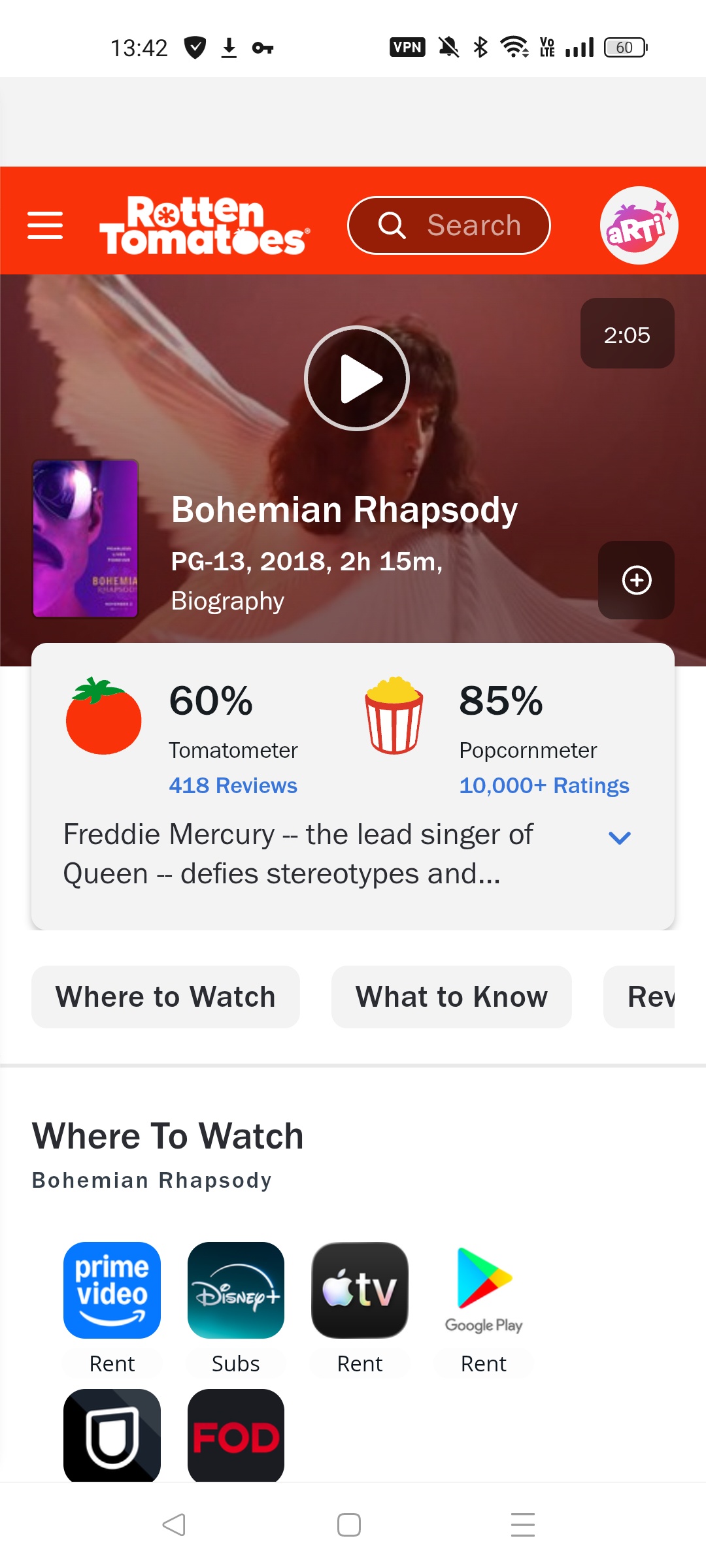706x1568 pixels.
Task: Open the hamburger navigation menu
Action: click(x=45, y=225)
